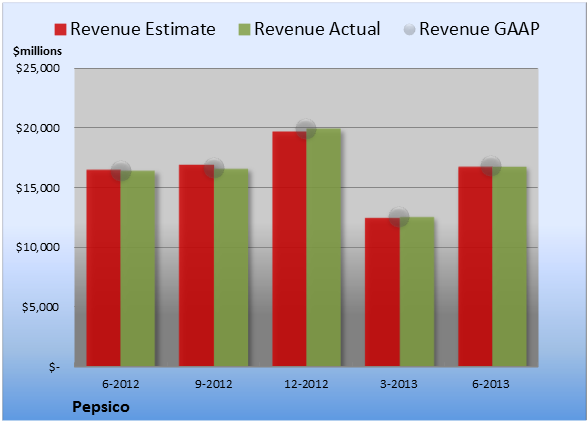Click the GAAP marker above 6-2012
This screenshot has width=588, height=422.
[x=121, y=171]
